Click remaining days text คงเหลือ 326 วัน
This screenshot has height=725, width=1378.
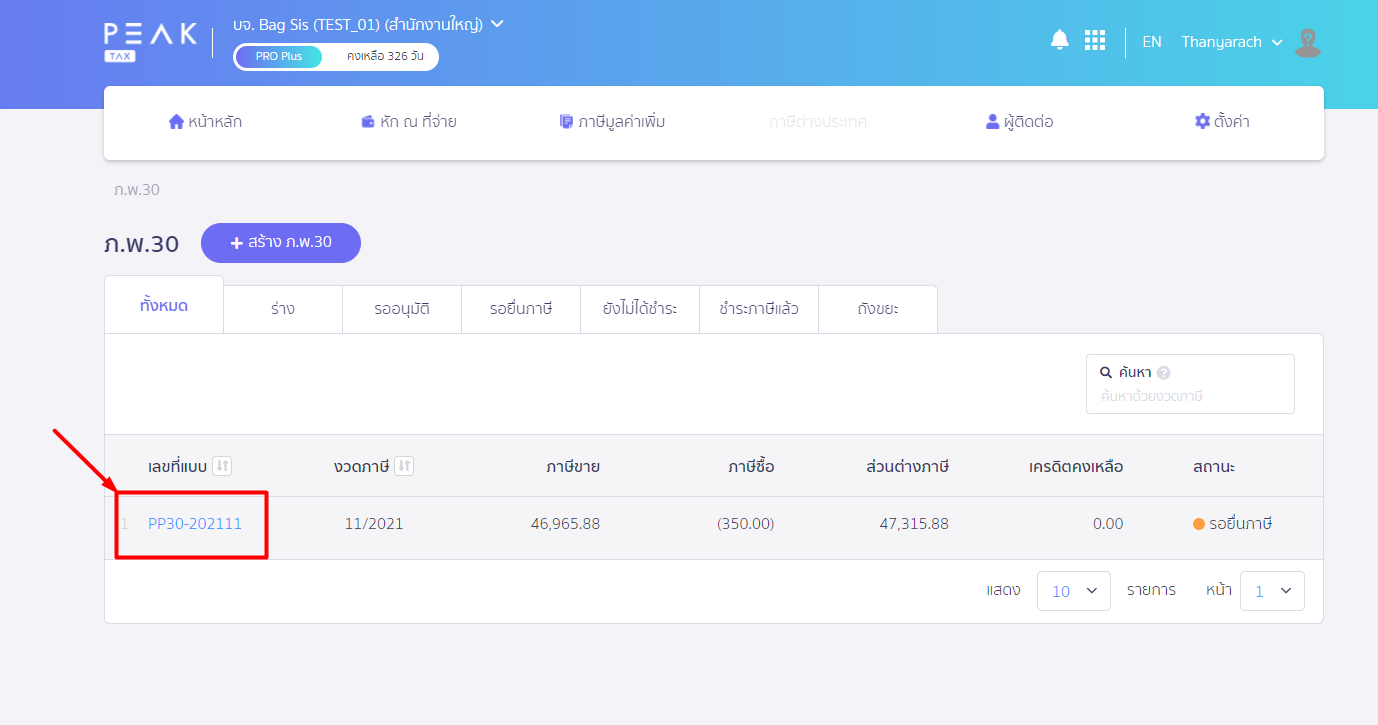pos(385,56)
